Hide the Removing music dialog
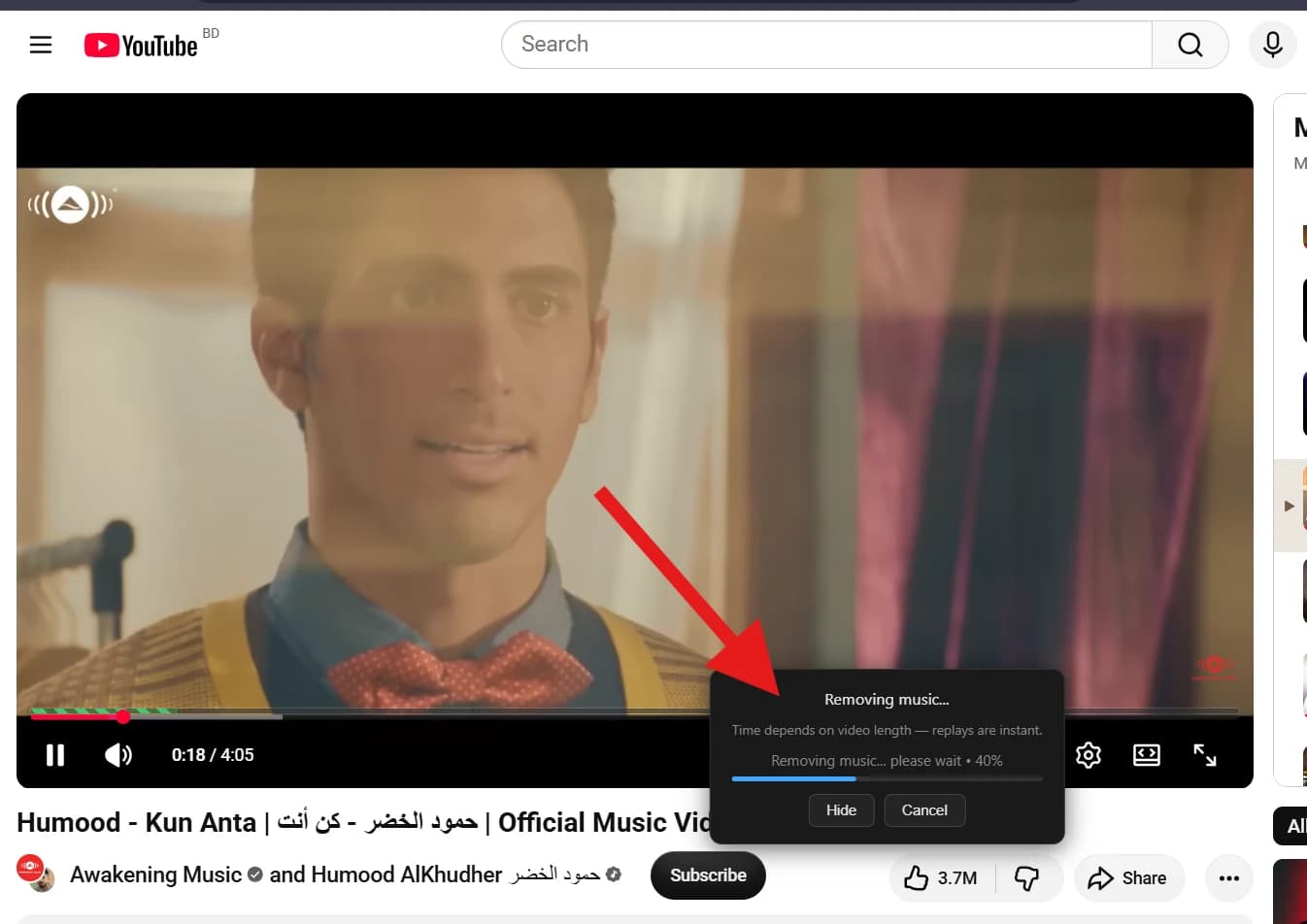 [841, 810]
